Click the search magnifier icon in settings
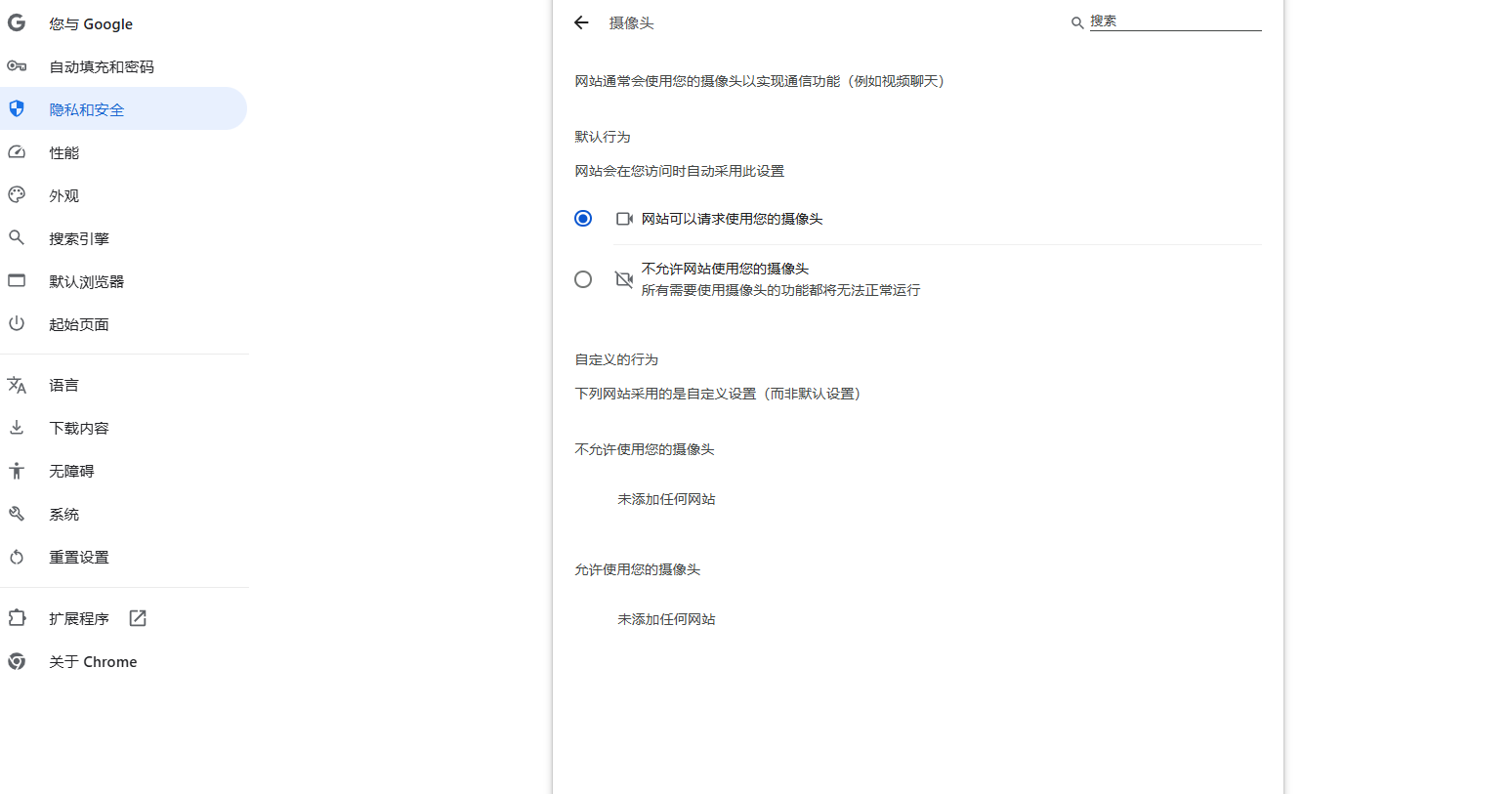The image size is (1512, 794). pyautogui.click(x=1077, y=22)
